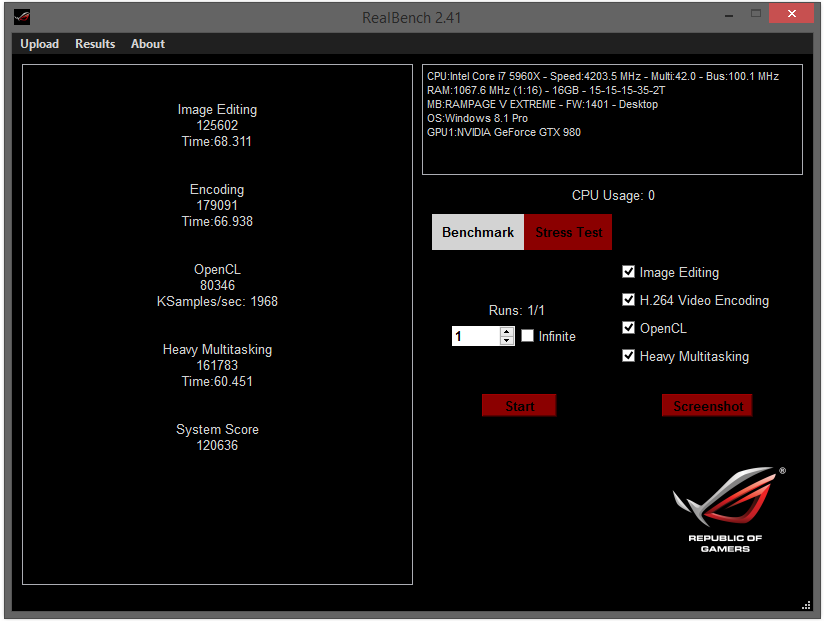Screen dimensions: 824x621
Task: Switch to the Benchmark tab
Action: [x=478, y=232]
